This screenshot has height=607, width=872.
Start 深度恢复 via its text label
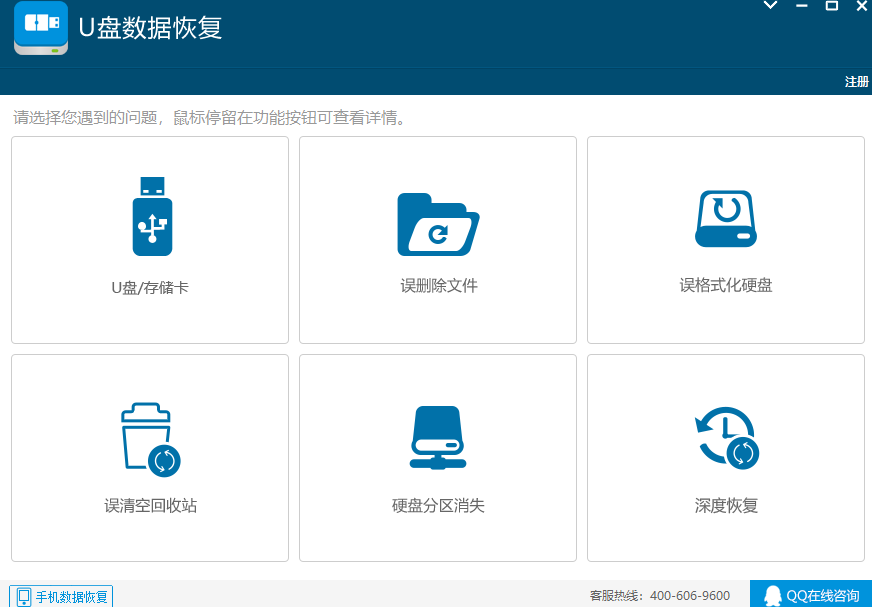tap(726, 506)
